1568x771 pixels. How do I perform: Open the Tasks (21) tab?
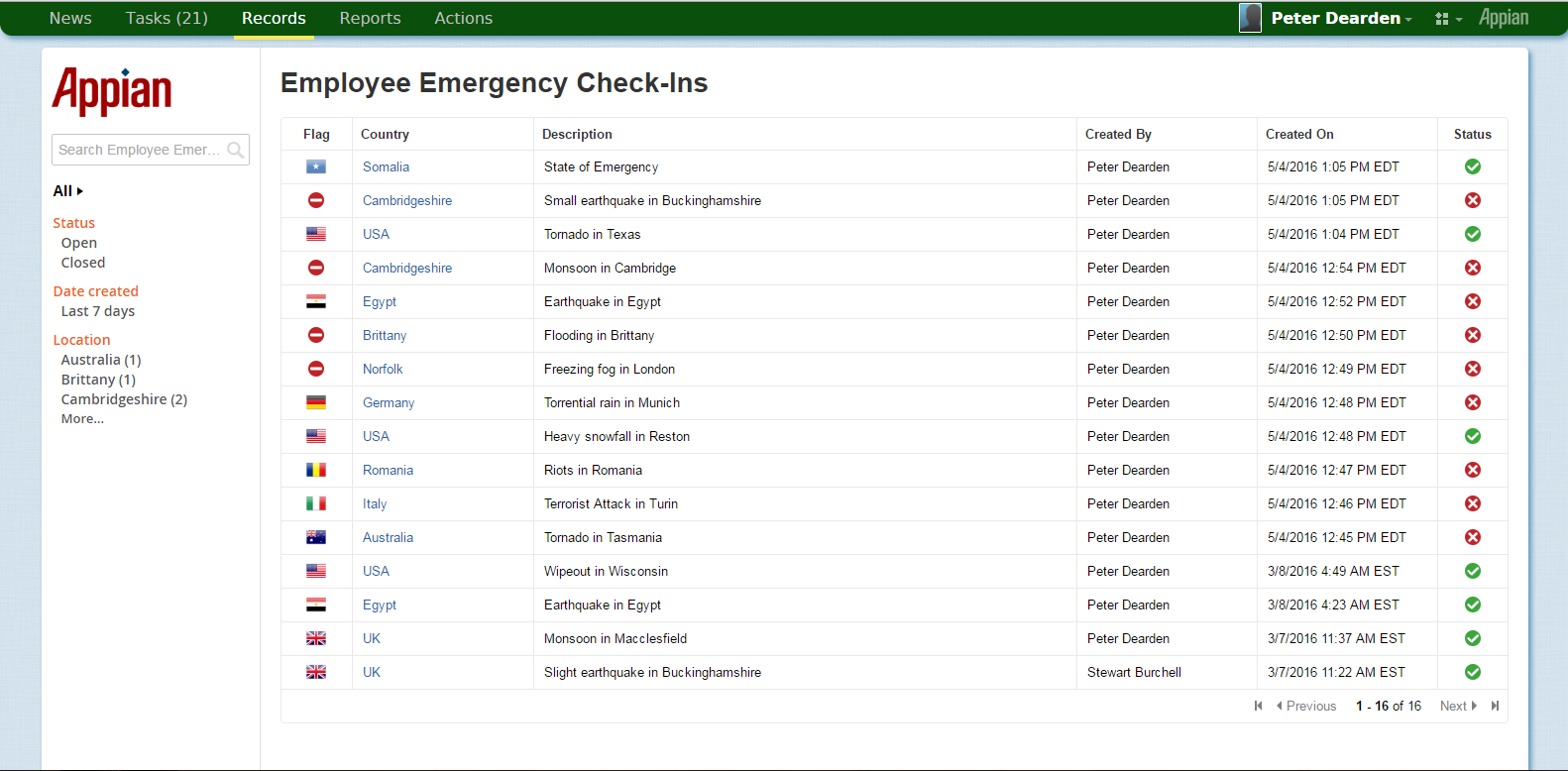click(x=167, y=18)
